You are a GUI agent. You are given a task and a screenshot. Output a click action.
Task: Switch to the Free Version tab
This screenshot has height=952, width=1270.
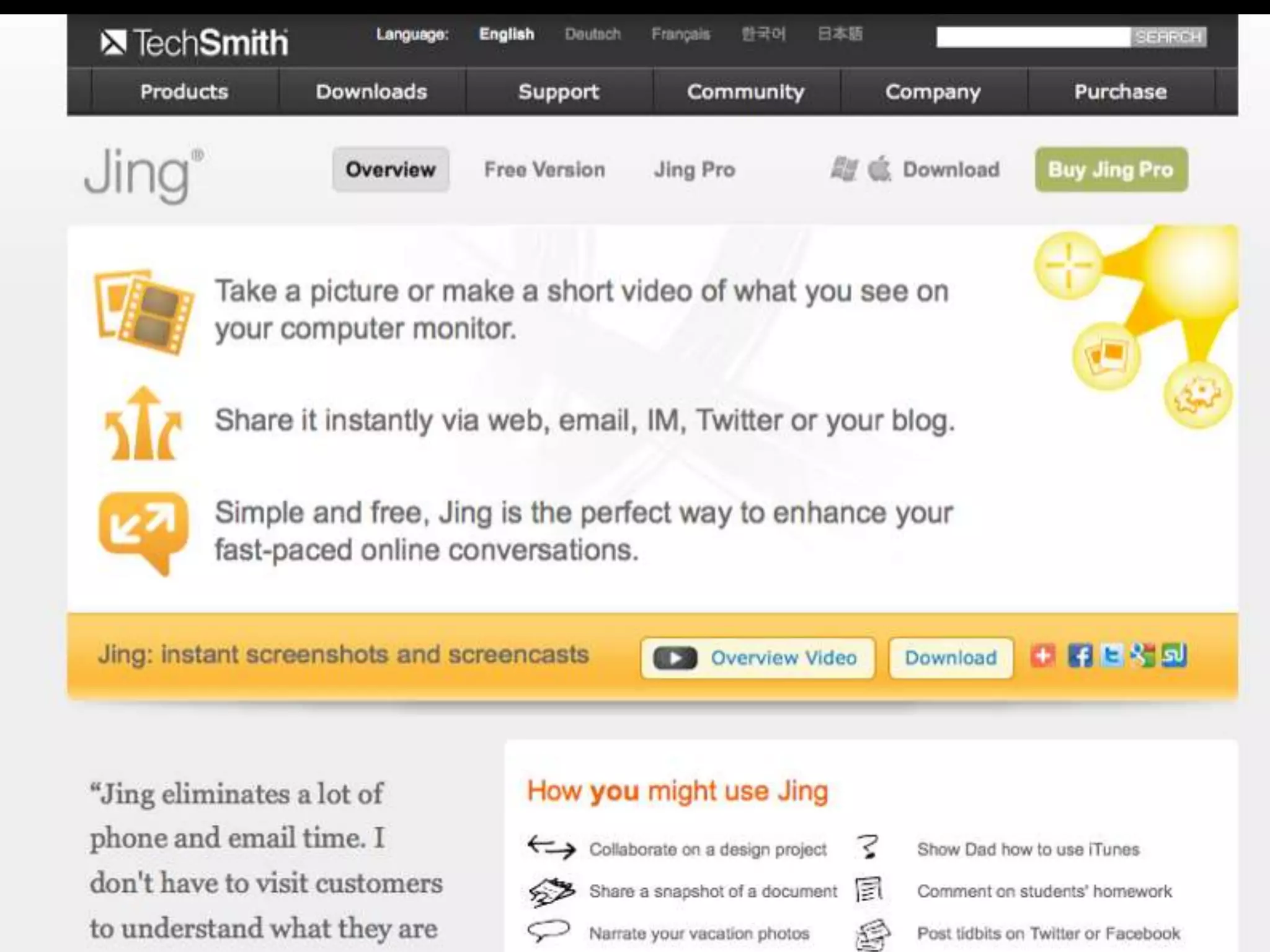click(x=544, y=169)
